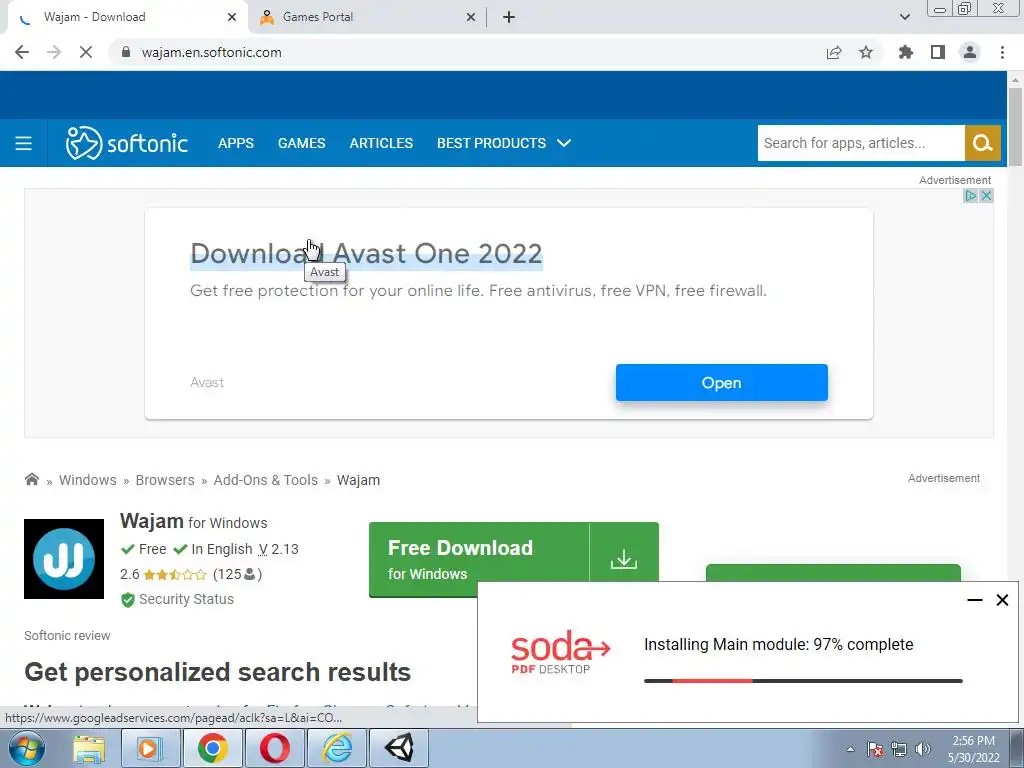Click the Softonic logo
This screenshot has width=1024, height=768.
click(x=127, y=143)
